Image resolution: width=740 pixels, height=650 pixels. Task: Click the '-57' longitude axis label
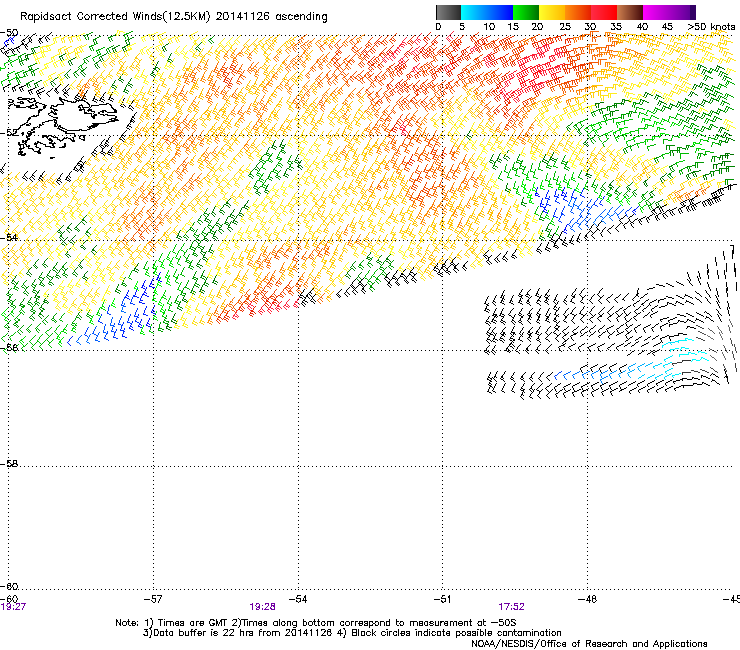[153, 599]
